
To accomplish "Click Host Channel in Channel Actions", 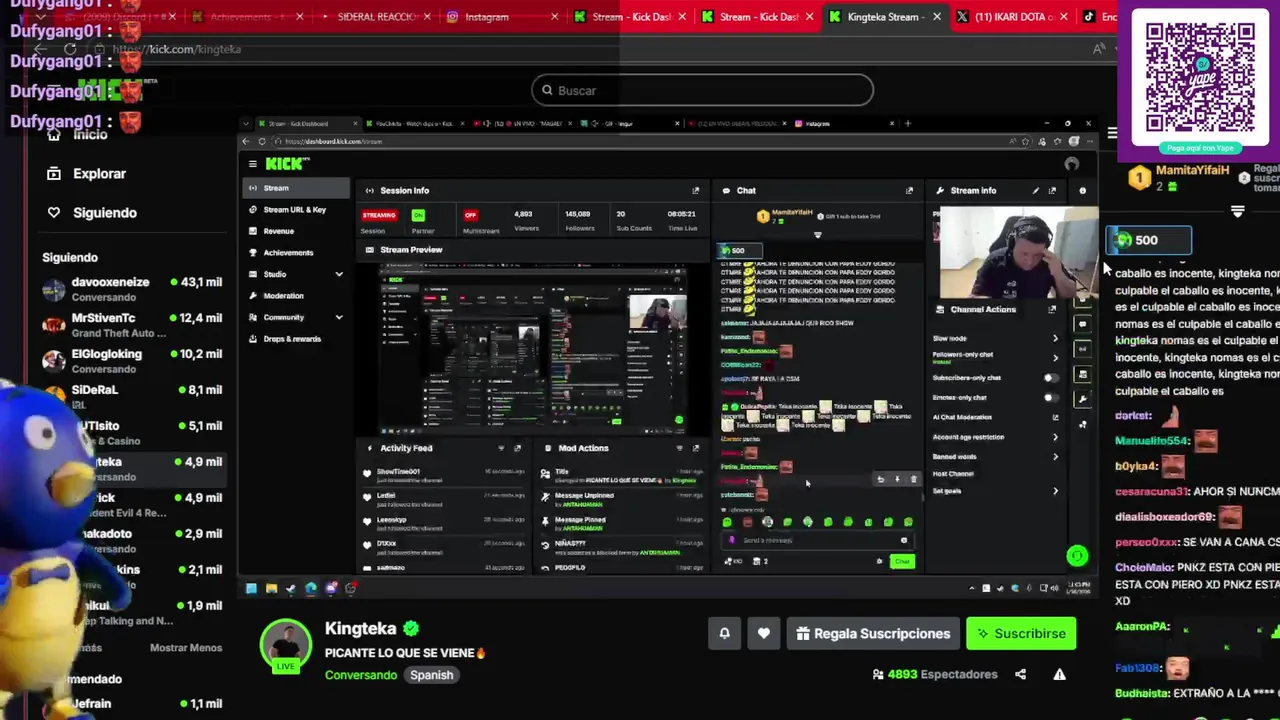I will 953,474.
